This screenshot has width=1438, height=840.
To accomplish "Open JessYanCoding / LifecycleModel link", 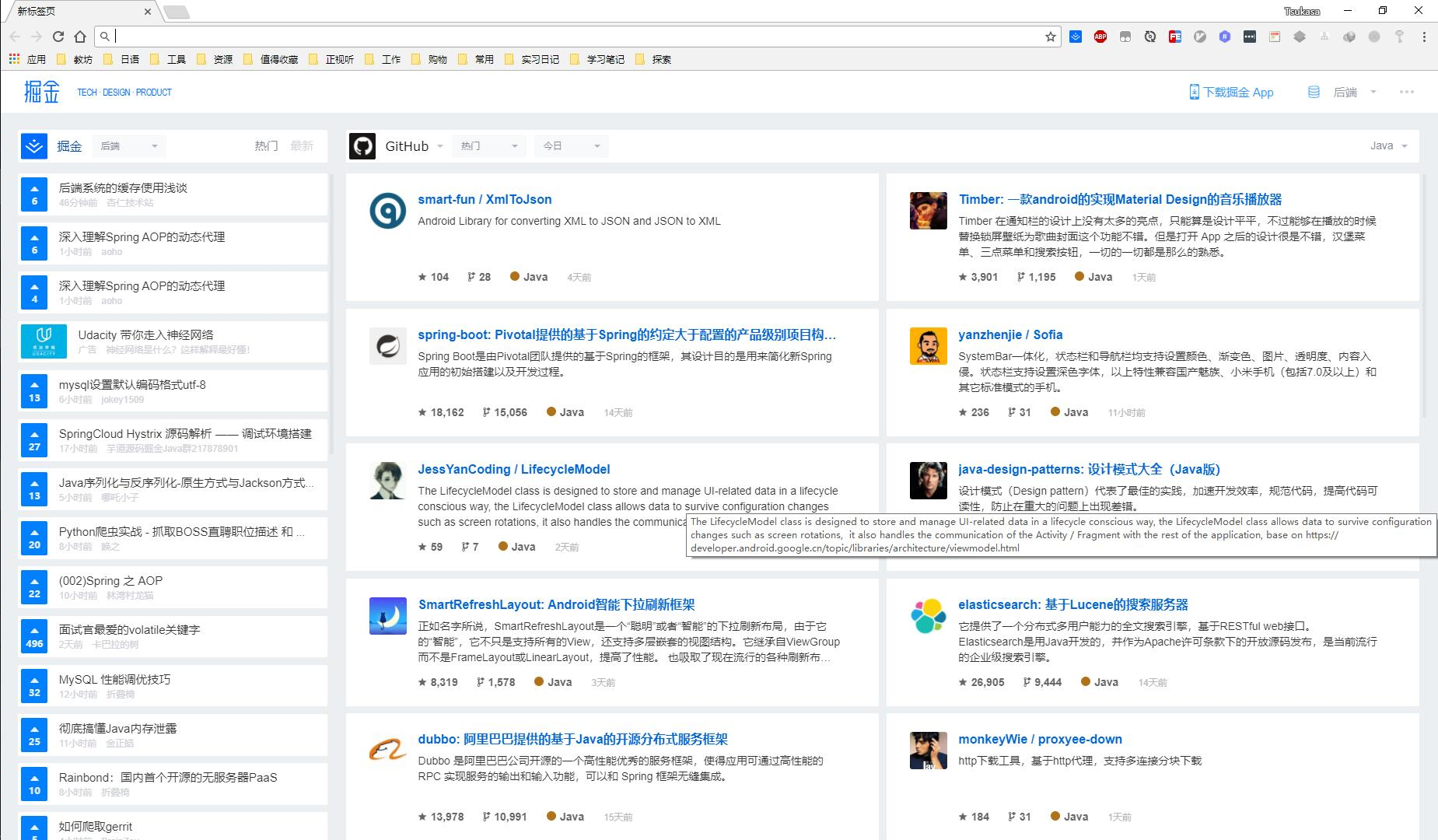I will (x=514, y=469).
